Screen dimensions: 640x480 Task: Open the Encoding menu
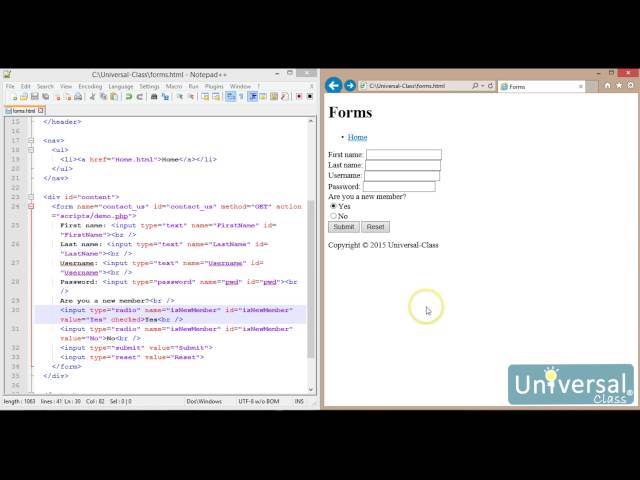[x=90, y=87]
